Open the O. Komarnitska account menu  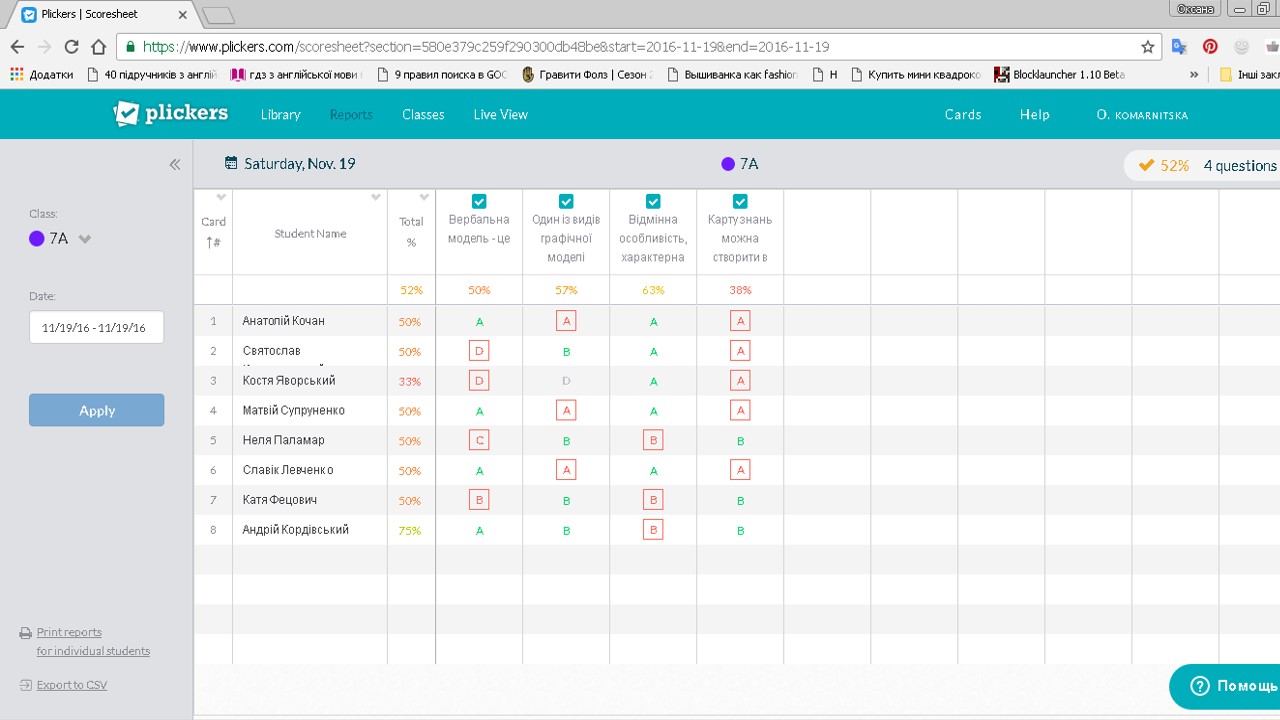coord(1142,115)
